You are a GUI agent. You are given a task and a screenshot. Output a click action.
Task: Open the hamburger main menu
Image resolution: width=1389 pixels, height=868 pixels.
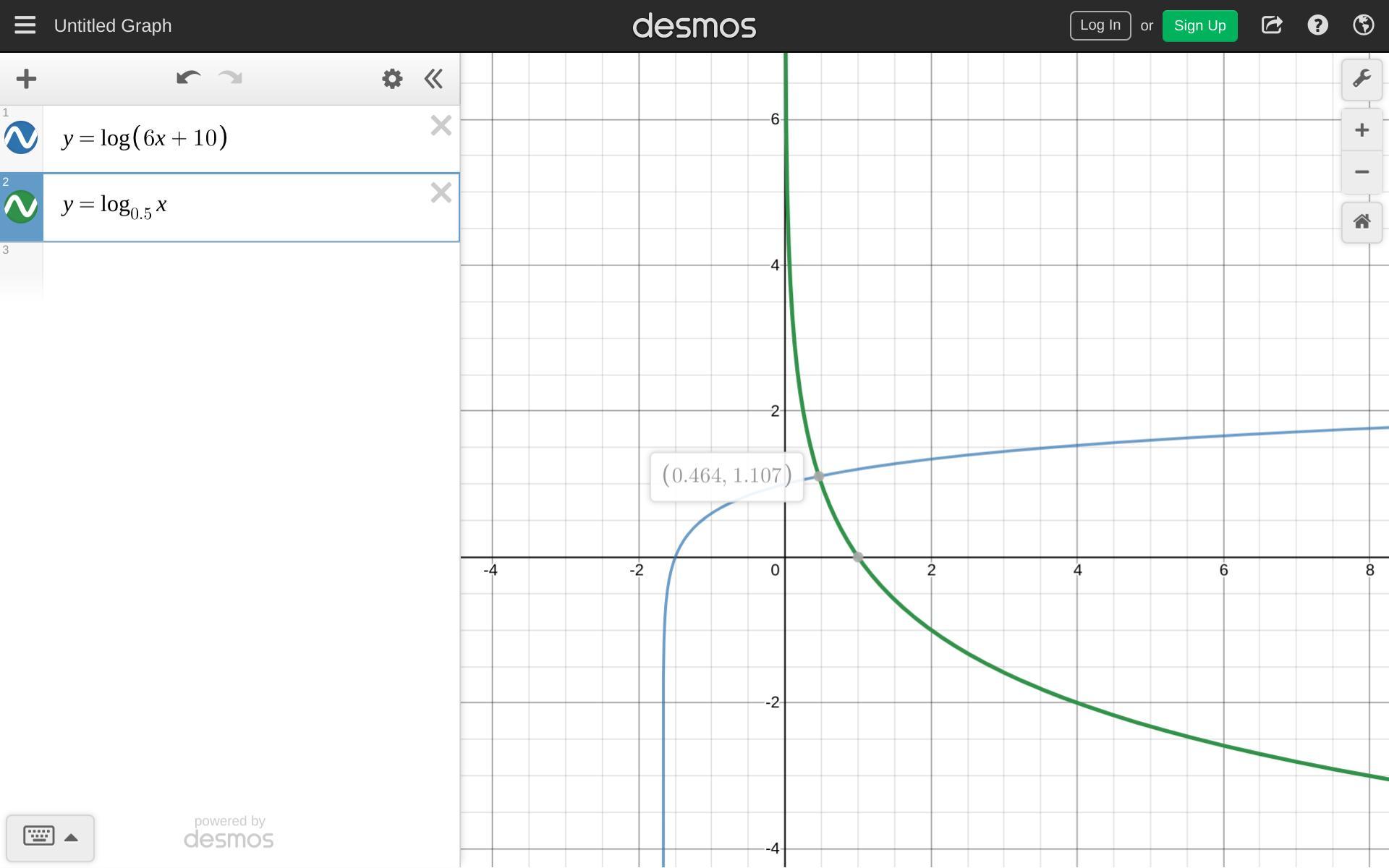[25, 25]
